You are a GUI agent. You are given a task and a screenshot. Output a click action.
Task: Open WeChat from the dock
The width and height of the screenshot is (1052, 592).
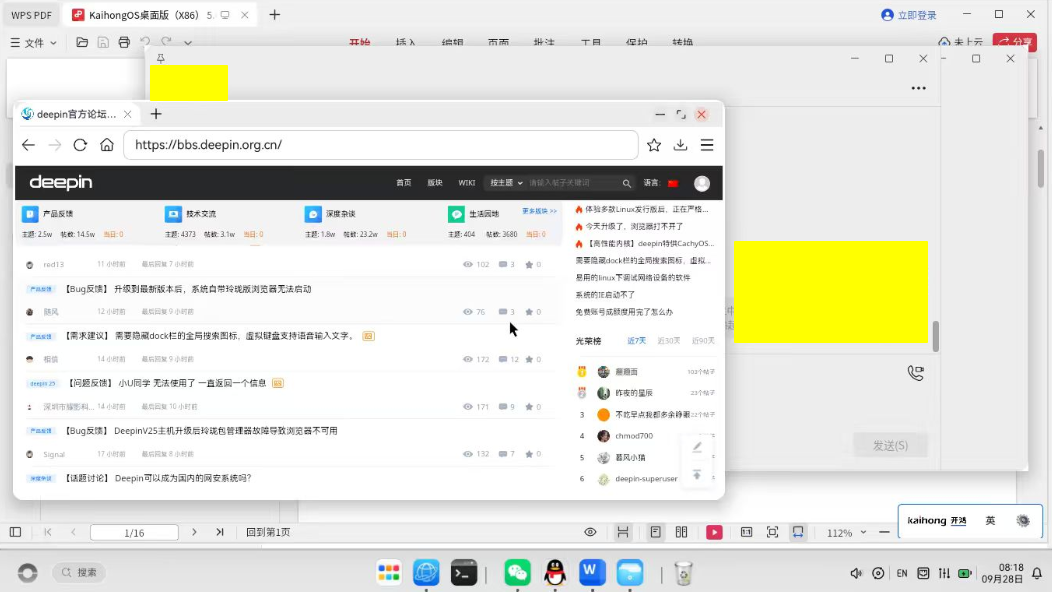click(x=517, y=573)
